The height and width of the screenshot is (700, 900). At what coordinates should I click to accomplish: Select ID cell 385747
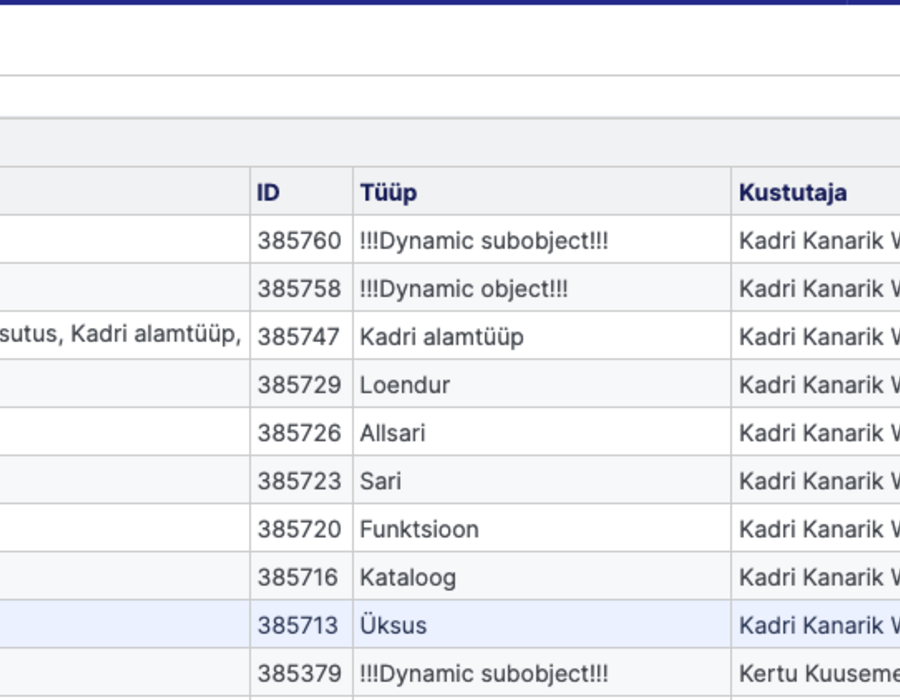(301, 337)
